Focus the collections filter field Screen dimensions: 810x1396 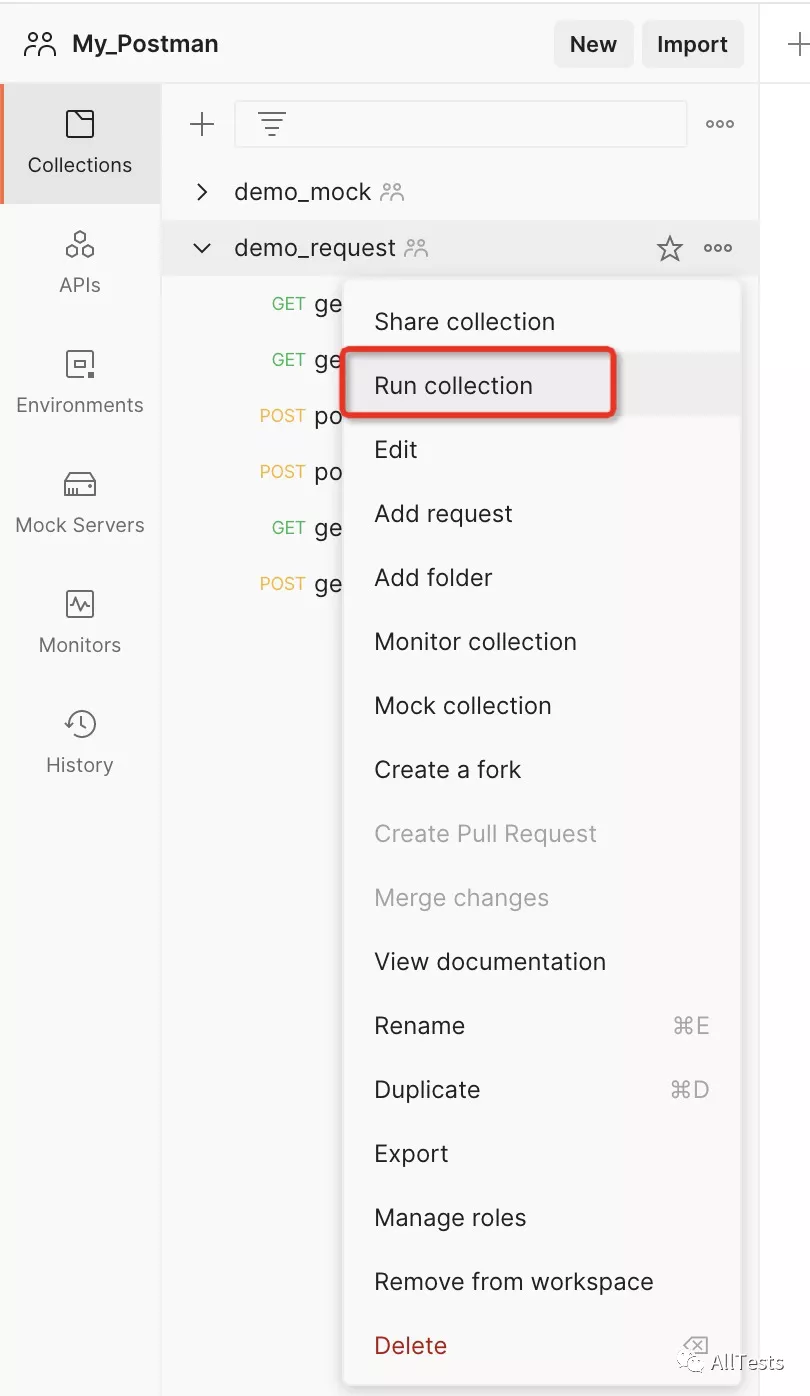pyautogui.click(x=461, y=124)
